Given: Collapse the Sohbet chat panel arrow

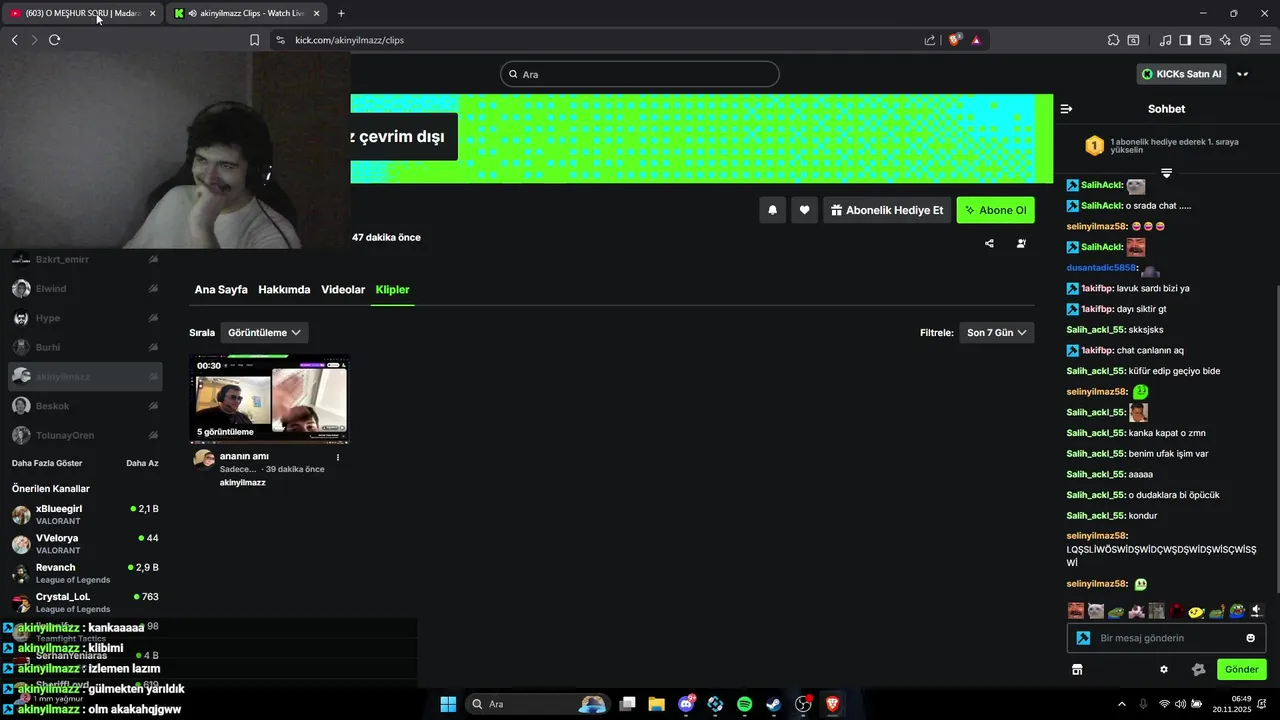Looking at the screenshot, I should click(1066, 109).
